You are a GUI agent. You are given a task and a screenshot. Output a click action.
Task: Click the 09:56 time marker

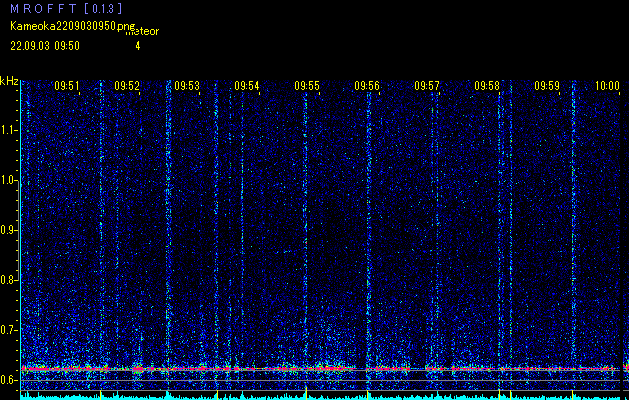367,86
